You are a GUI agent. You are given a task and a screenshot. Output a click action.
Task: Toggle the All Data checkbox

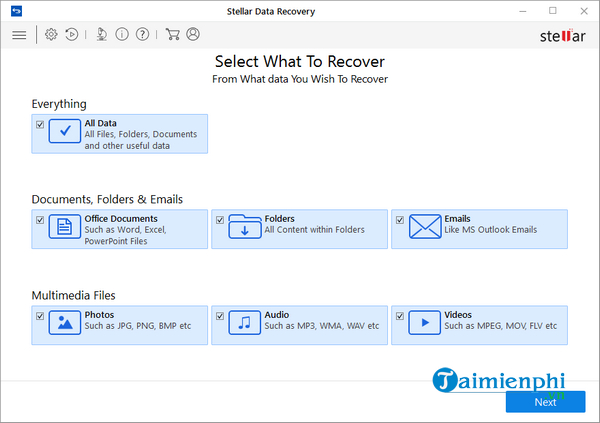40,125
